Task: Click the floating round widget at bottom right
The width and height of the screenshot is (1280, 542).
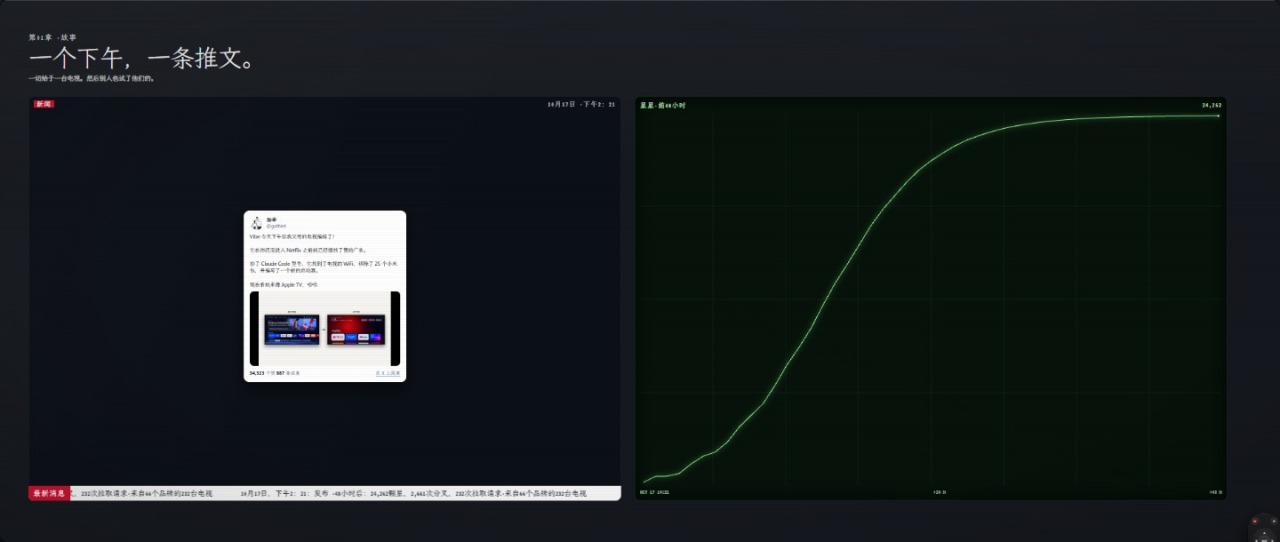Action: [x=1264, y=527]
